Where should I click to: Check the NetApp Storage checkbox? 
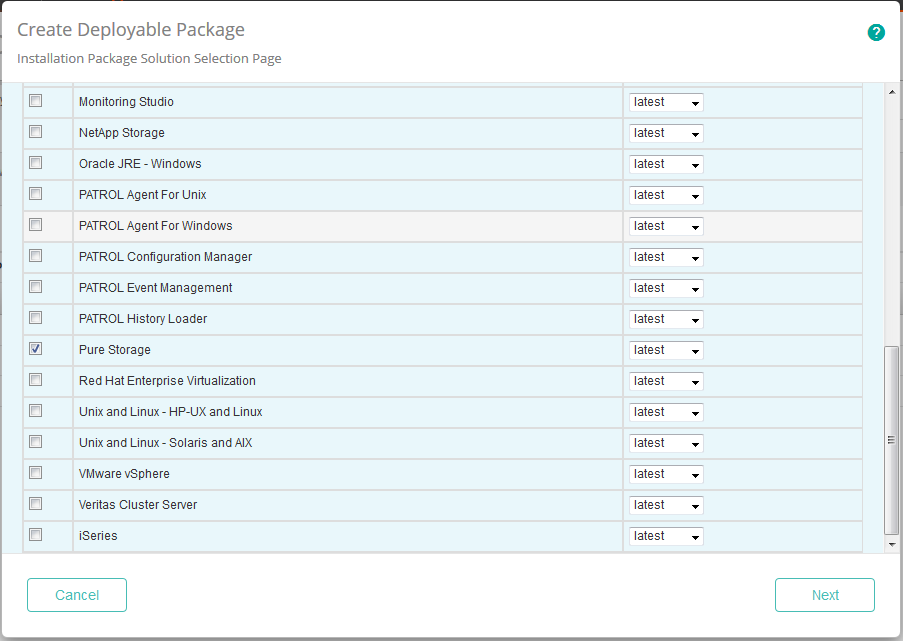pos(35,132)
